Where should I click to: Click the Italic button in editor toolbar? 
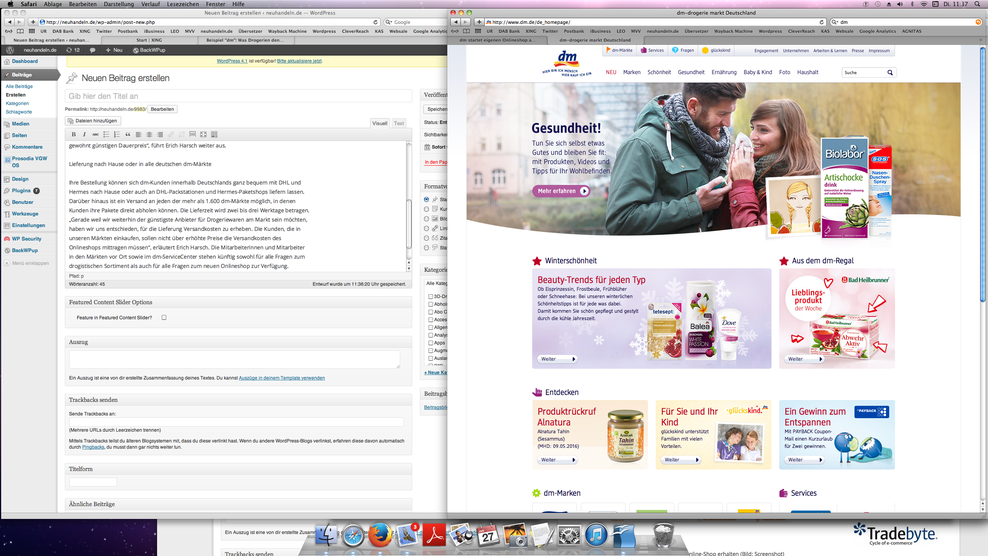pos(84,134)
